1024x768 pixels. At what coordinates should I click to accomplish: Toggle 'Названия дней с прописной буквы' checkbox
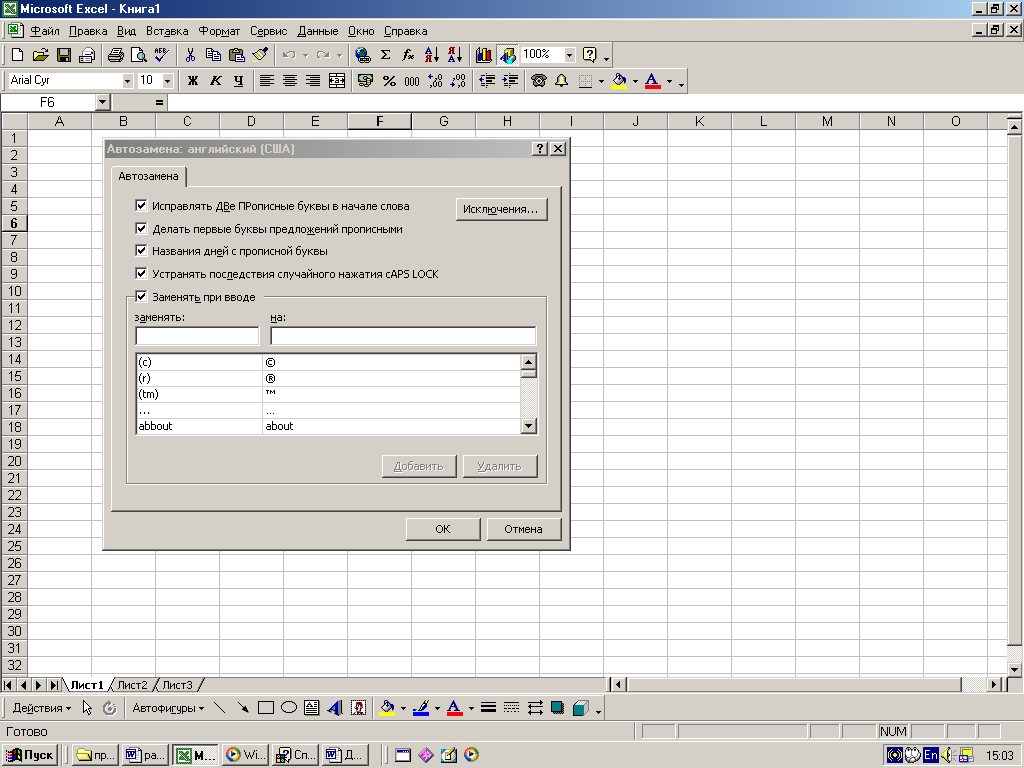coord(141,251)
